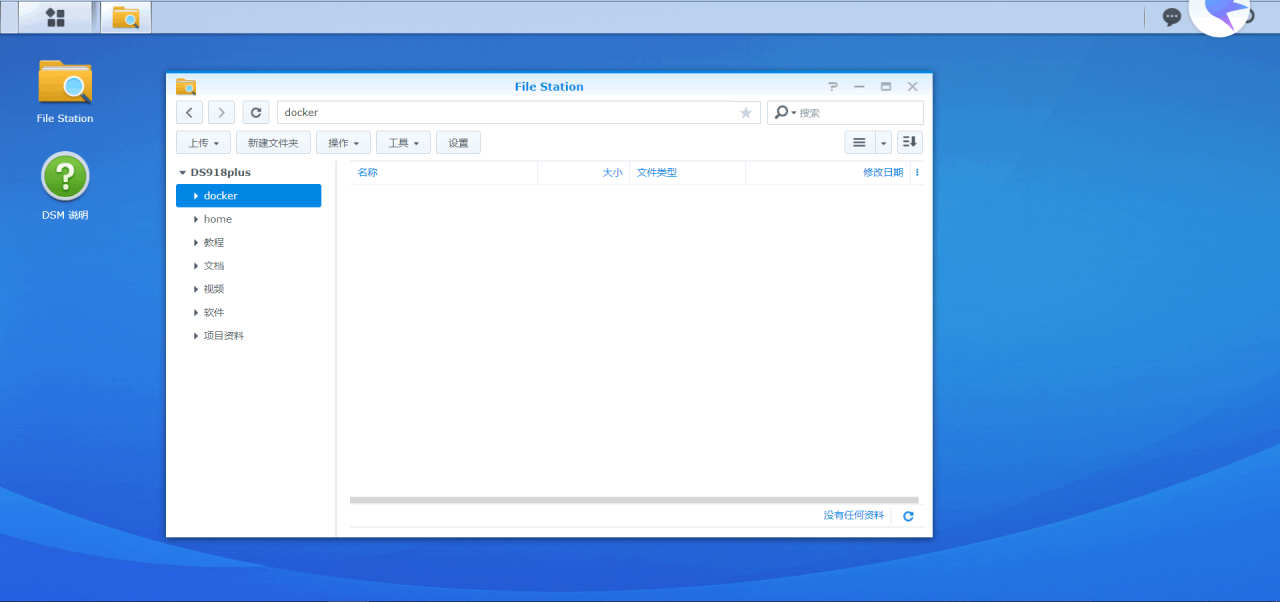Expand the 文档 folder arrow

click(196, 266)
